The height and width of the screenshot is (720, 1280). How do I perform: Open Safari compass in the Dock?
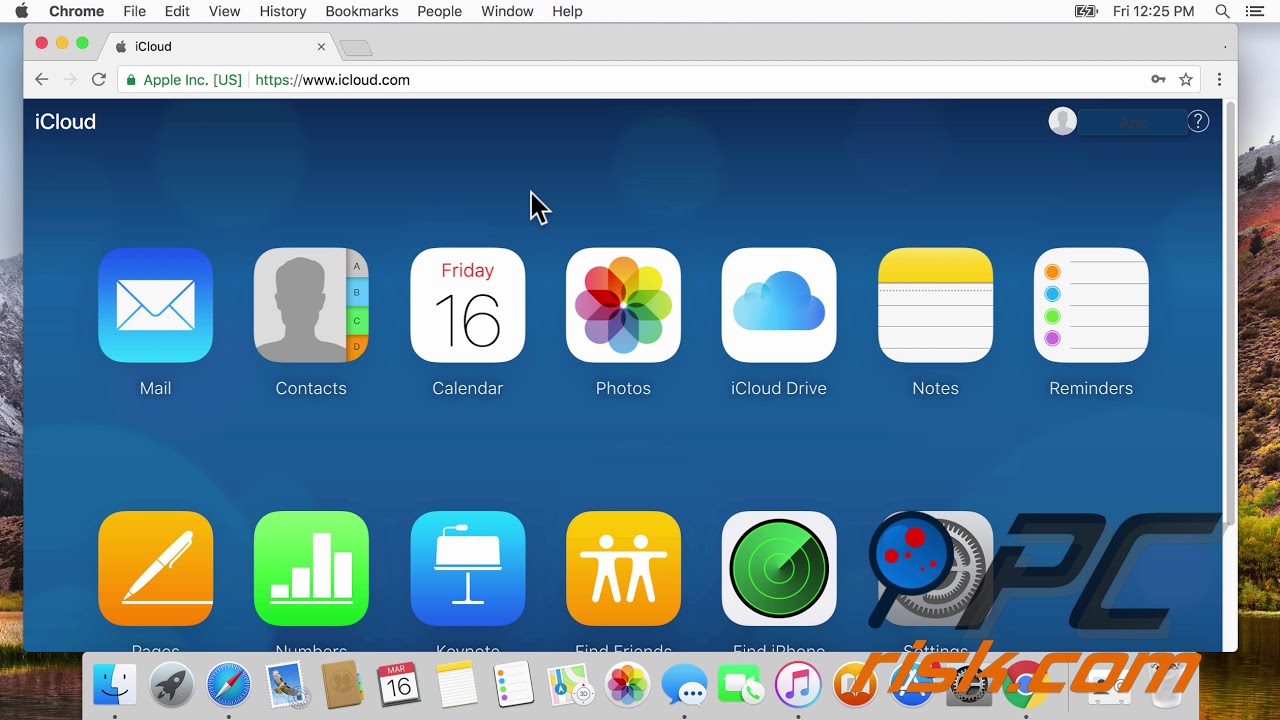coord(228,686)
